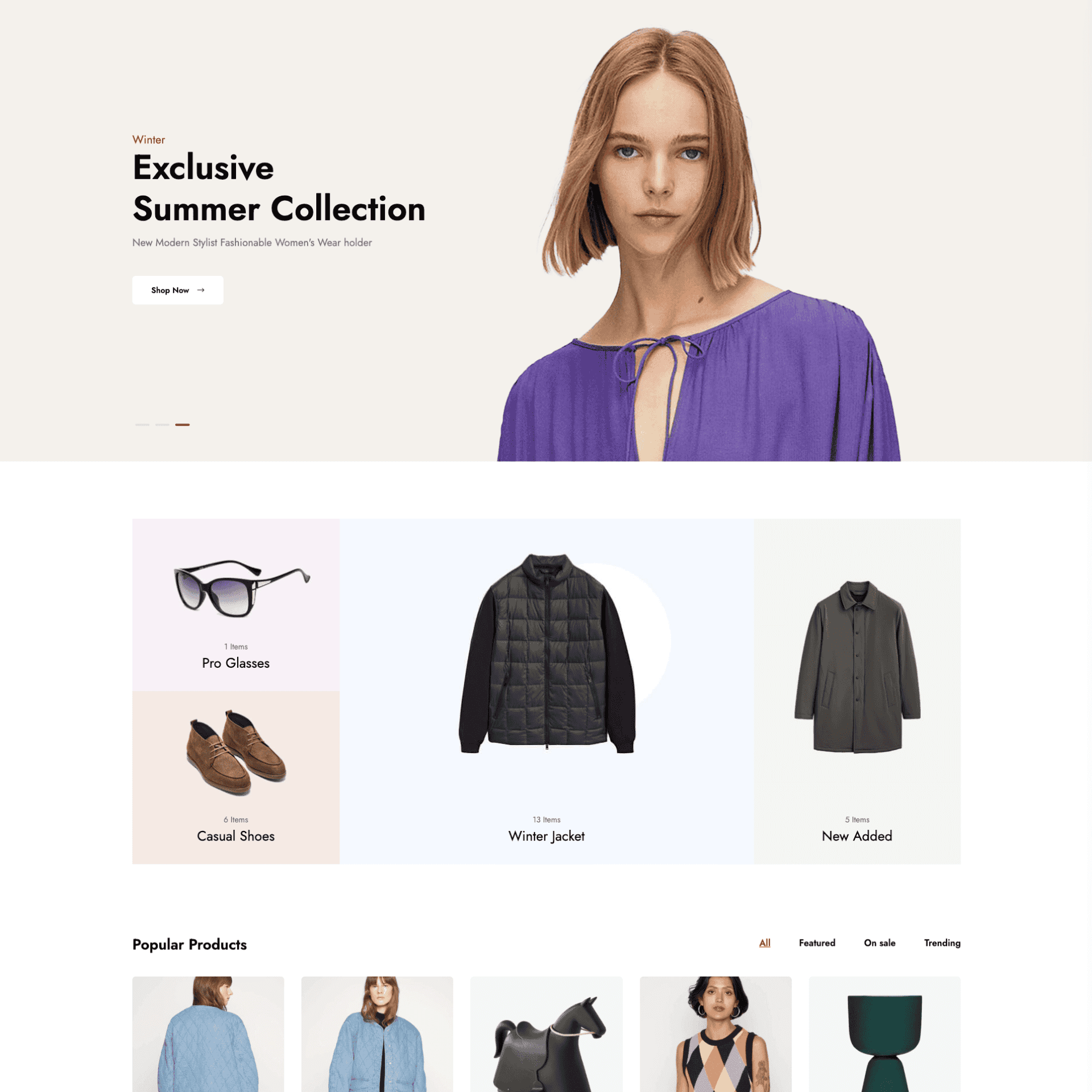Select the second hero slider indicator

tap(162, 425)
